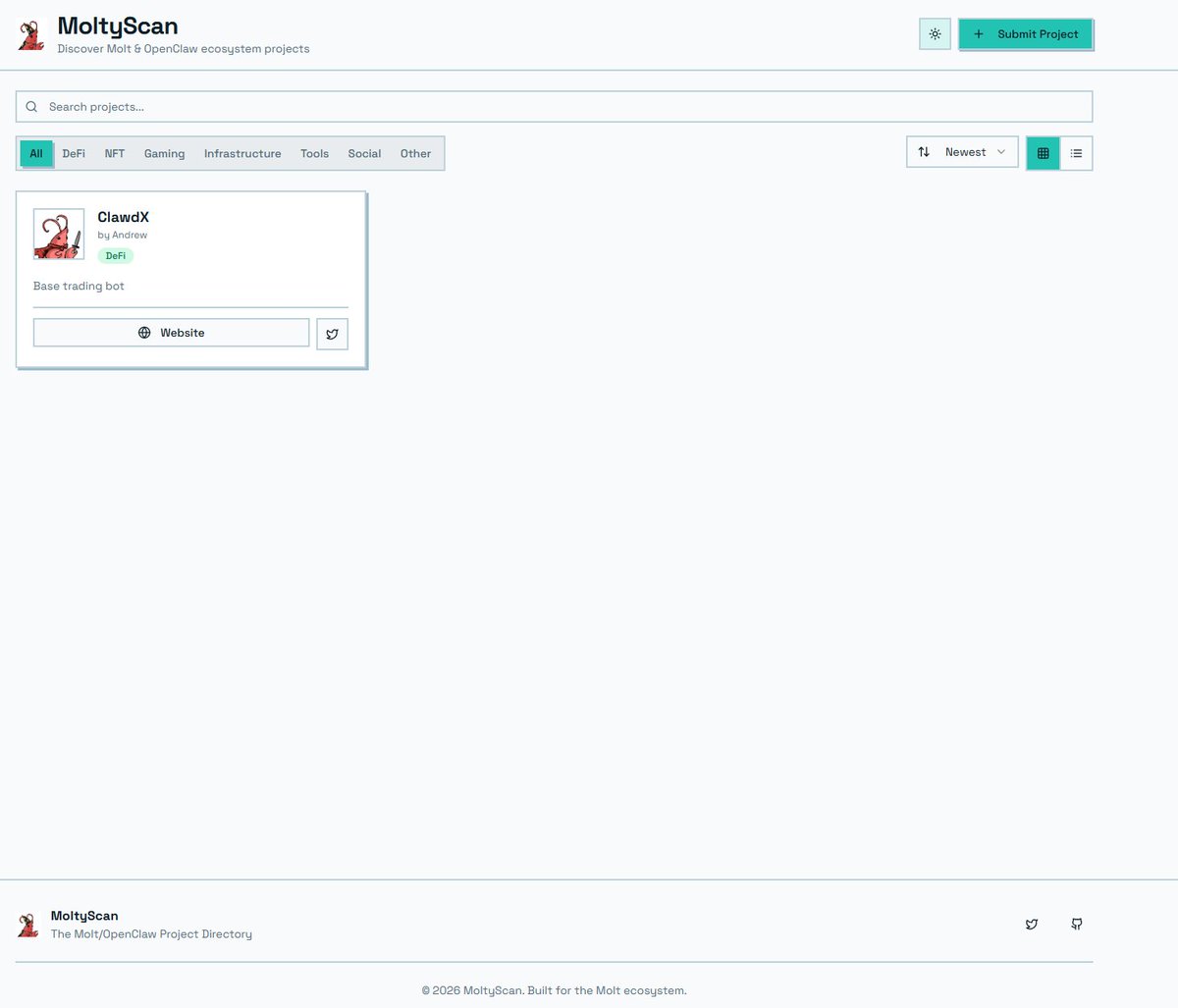Click "The Molt/OpenClaw Project Directory" footer text
The width and height of the screenshot is (1178, 1008).
click(151, 934)
